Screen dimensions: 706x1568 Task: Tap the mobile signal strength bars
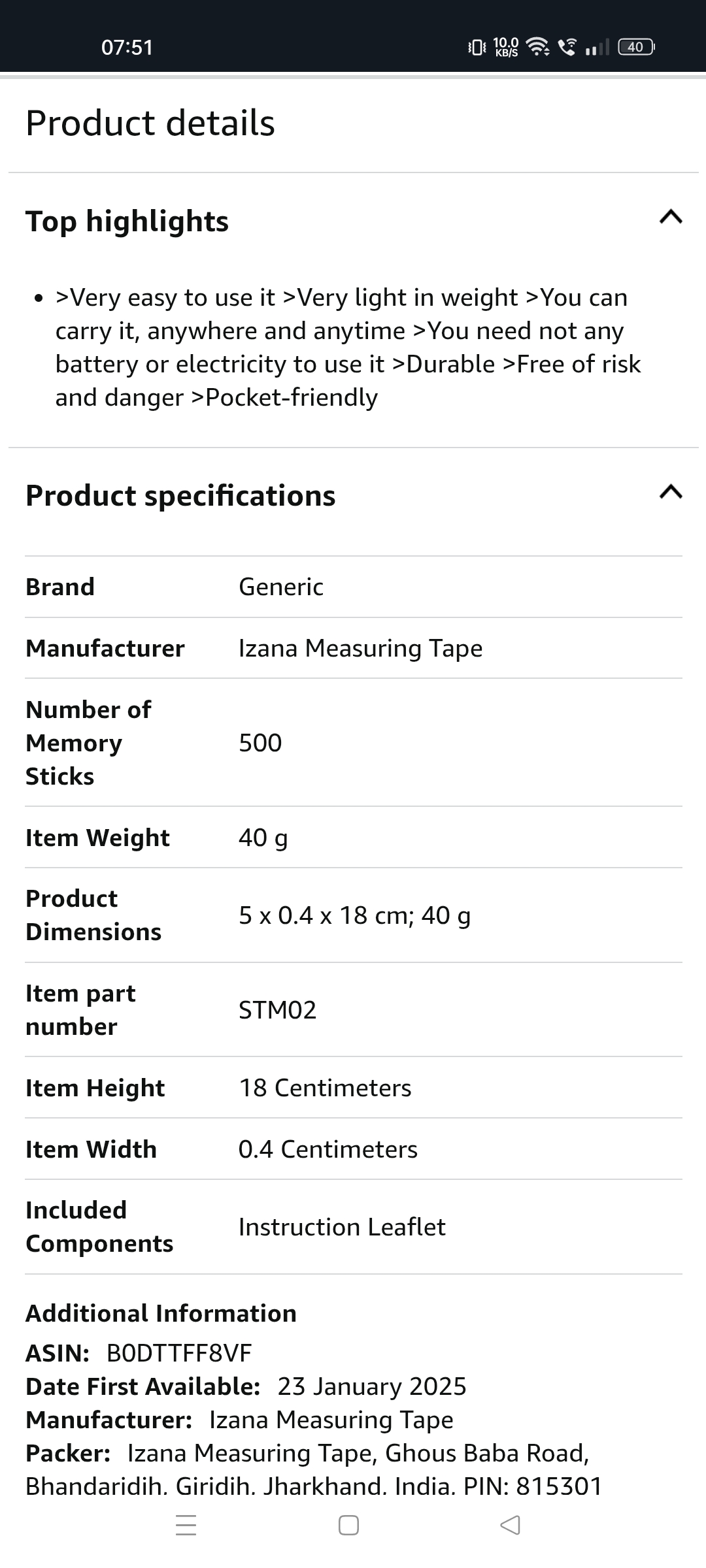pos(597,47)
